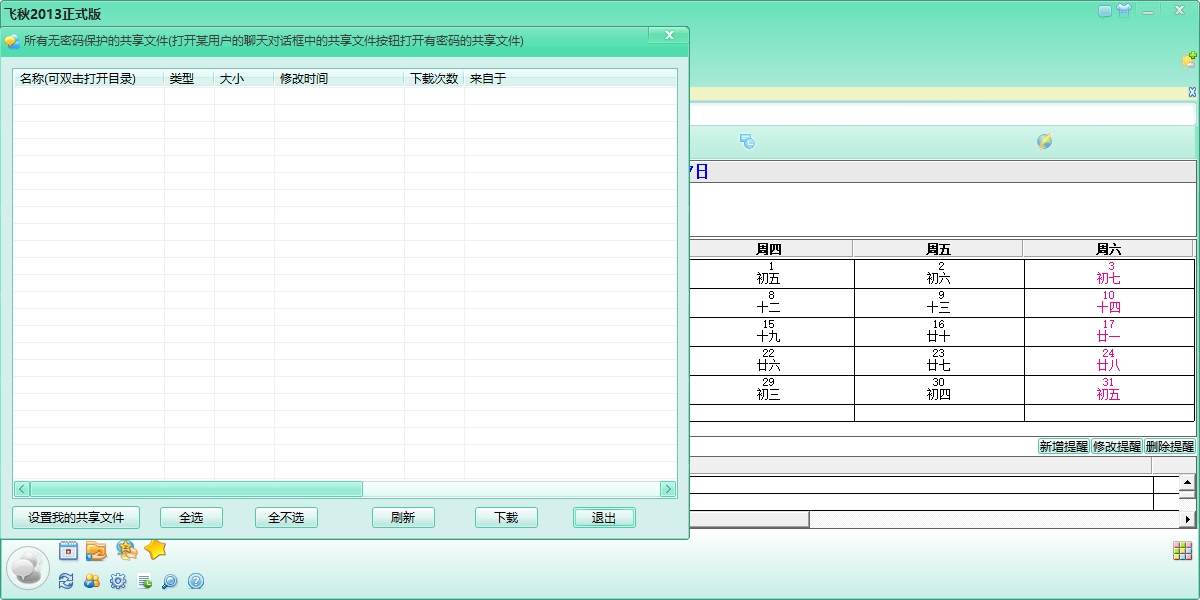
Task: Click the shirt skin-change icon in title bar
Action: pos(1124,12)
